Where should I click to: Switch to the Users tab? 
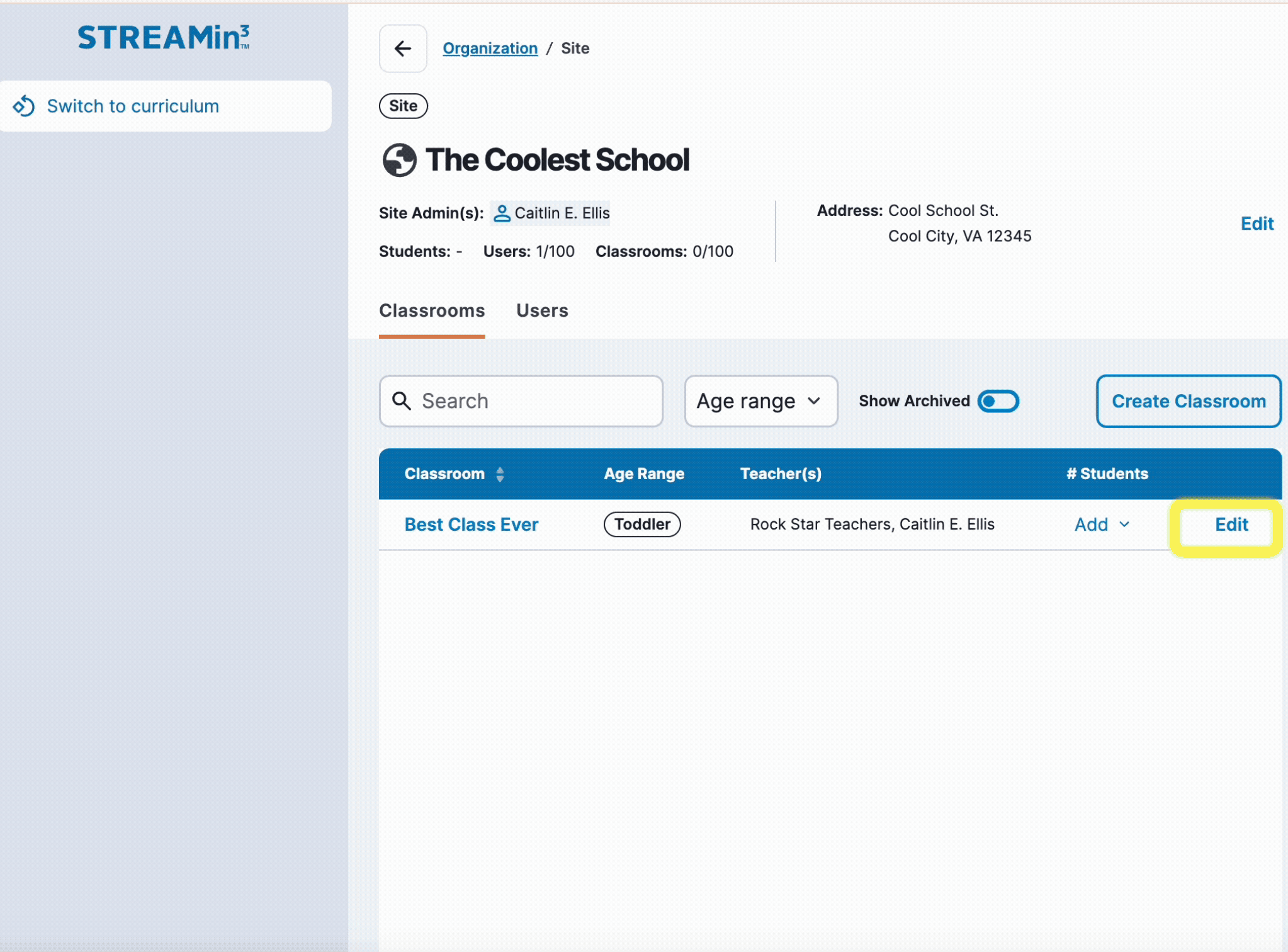pyautogui.click(x=542, y=310)
